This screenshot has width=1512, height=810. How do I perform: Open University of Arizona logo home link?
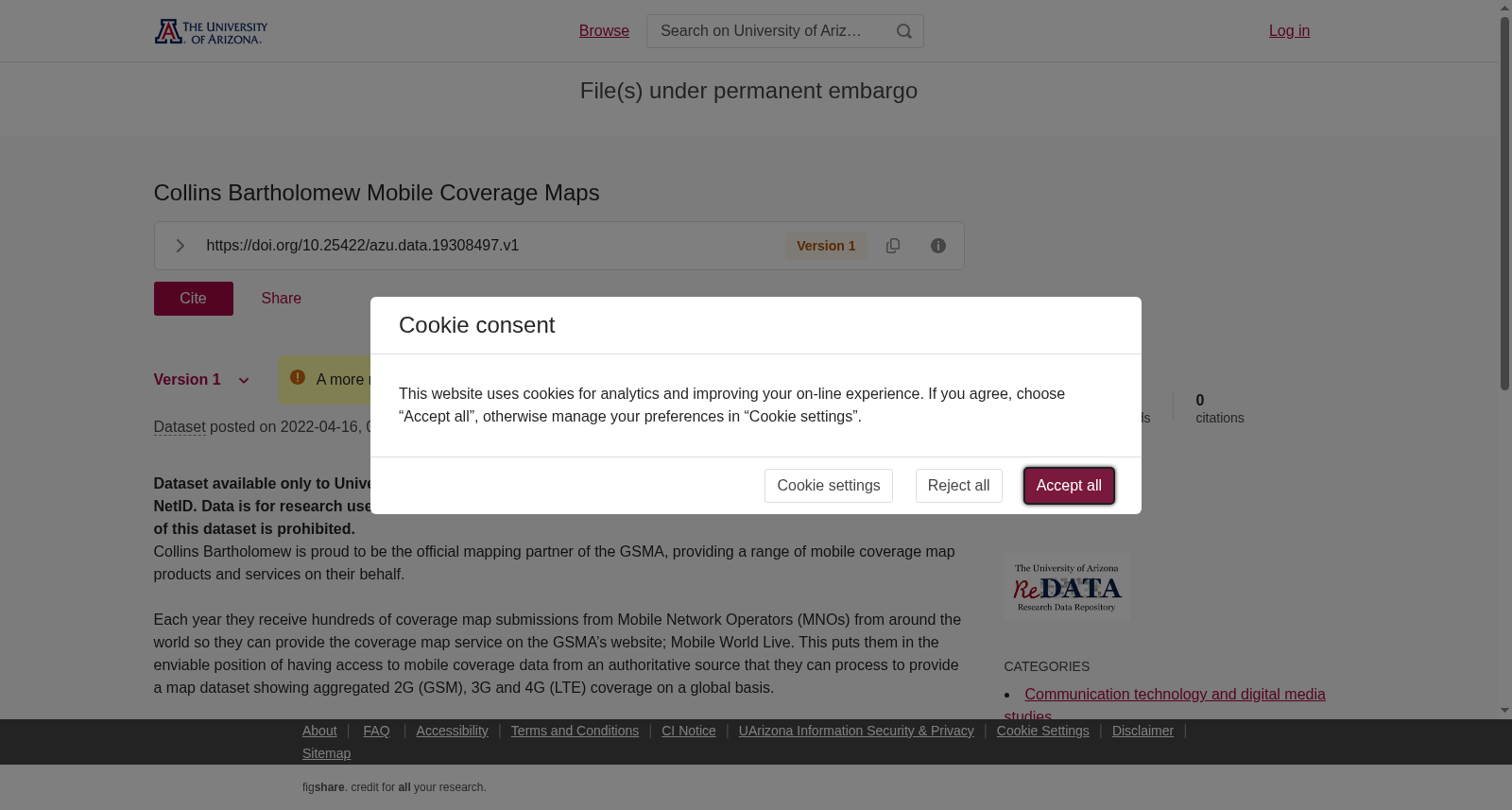211,31
